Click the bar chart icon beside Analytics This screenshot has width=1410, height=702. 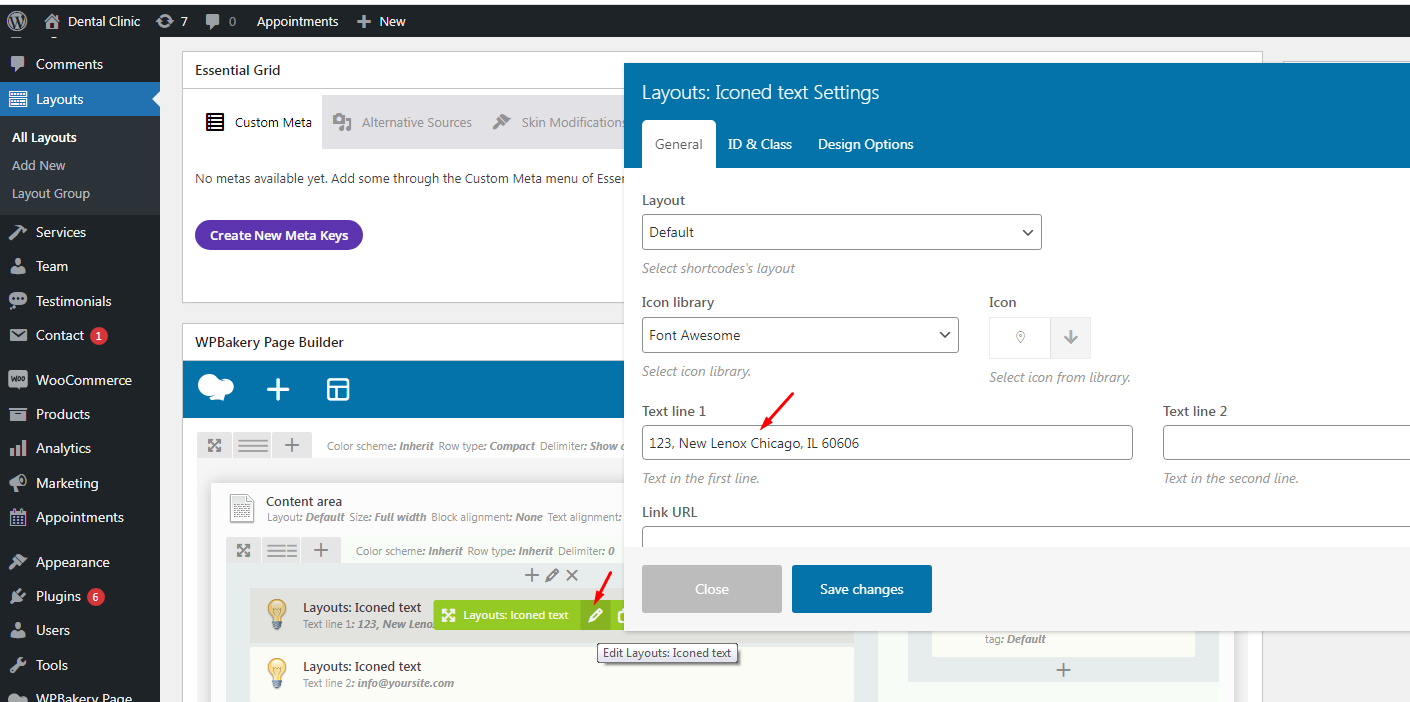pyautogui.click(x=18, y=448)
